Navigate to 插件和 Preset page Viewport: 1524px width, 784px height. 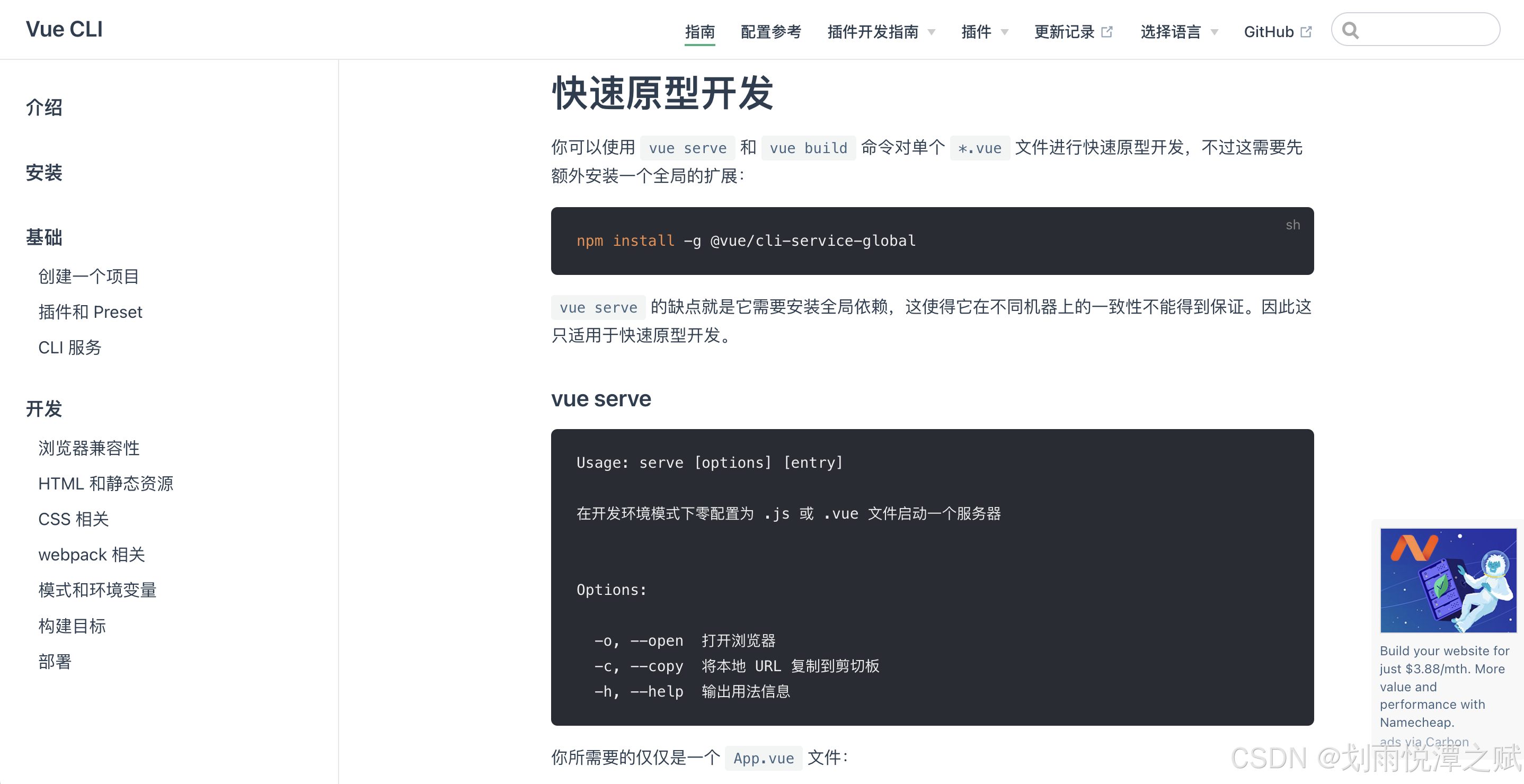click(x=91, y=311)
